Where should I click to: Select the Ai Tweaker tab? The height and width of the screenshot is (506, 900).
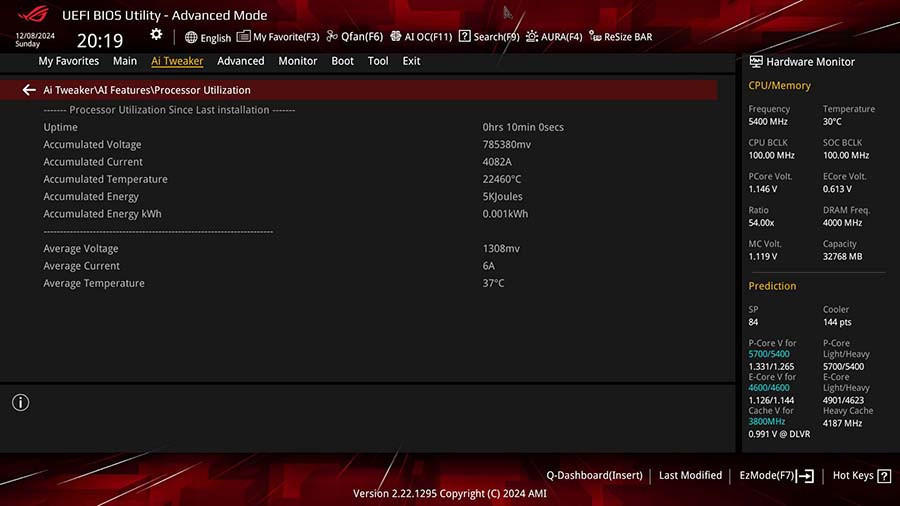[x=177, y=61]
